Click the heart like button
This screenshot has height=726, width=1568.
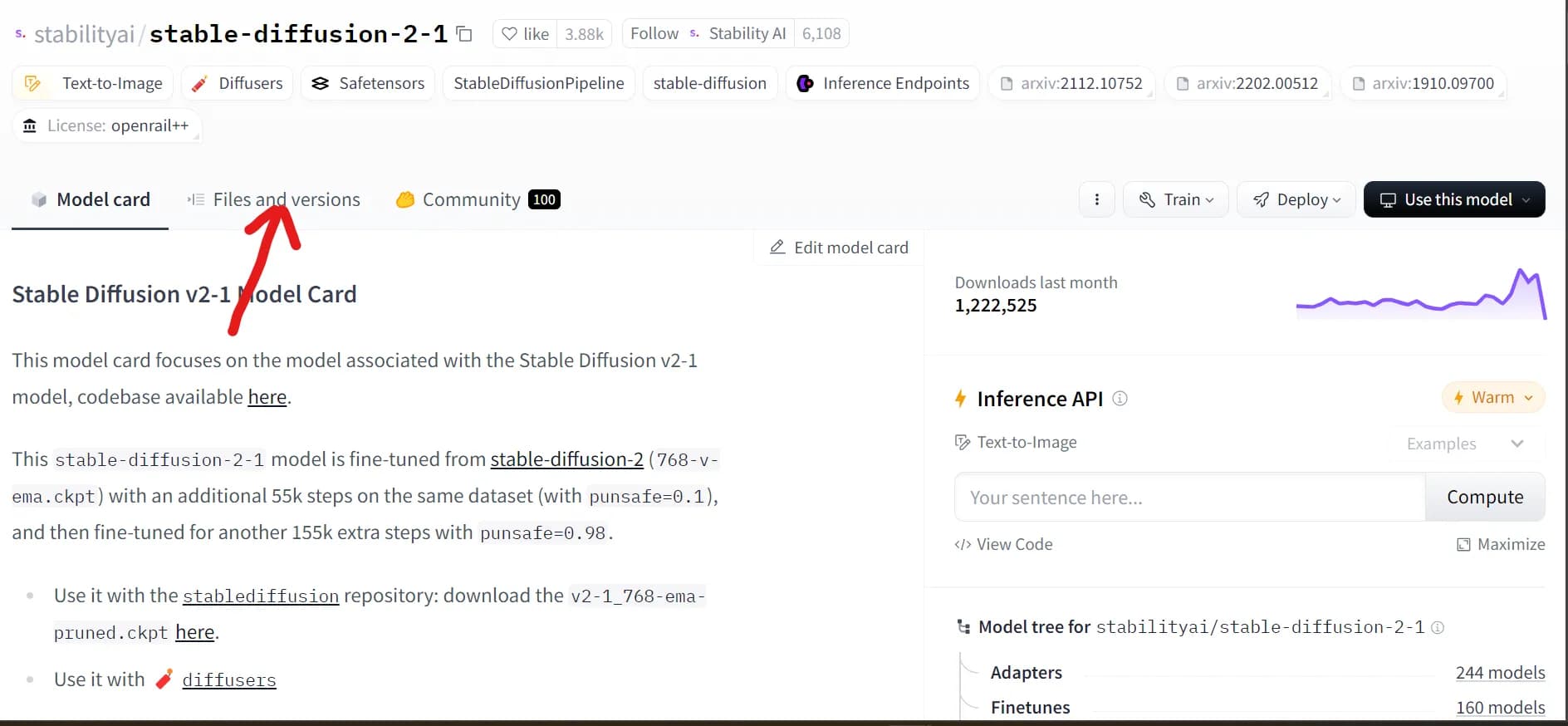click(x=526, y=34)
